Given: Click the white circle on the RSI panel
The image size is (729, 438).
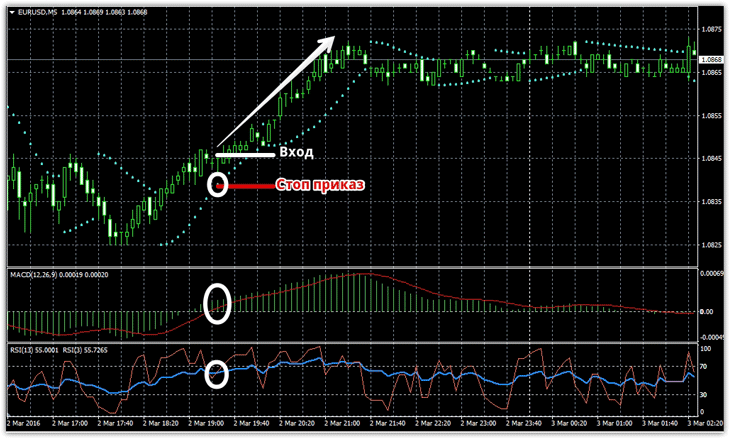Looking at the screenshot, I should [217, 374].
